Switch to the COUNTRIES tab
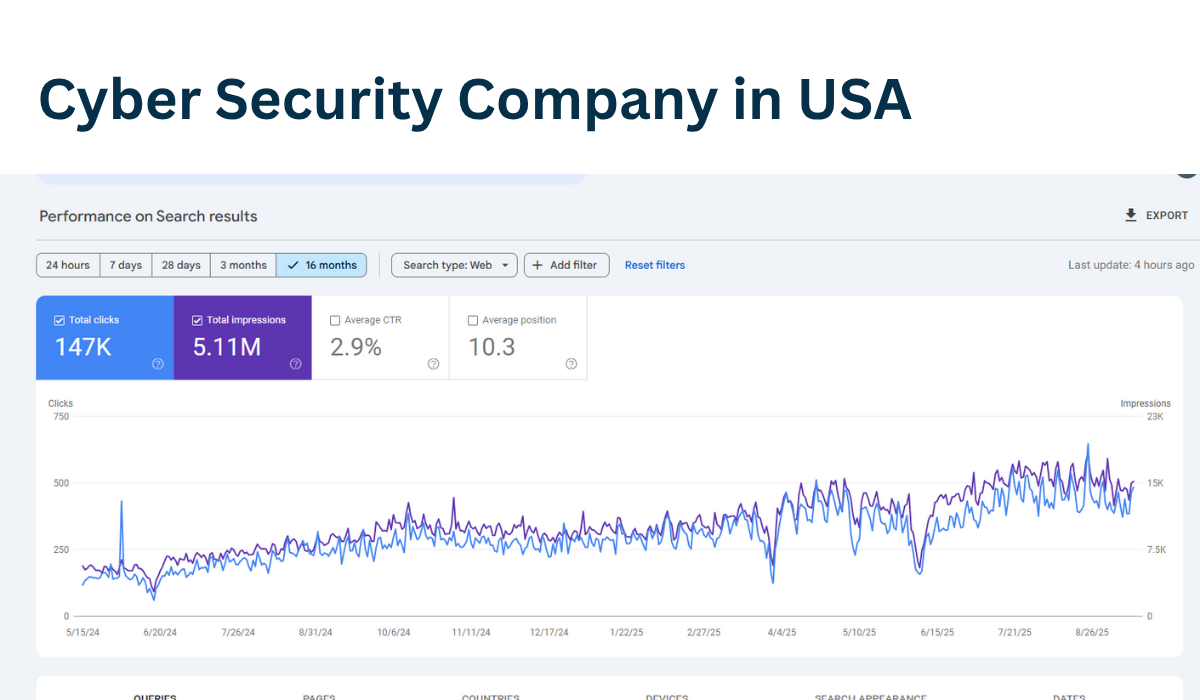 pos(490,696)
